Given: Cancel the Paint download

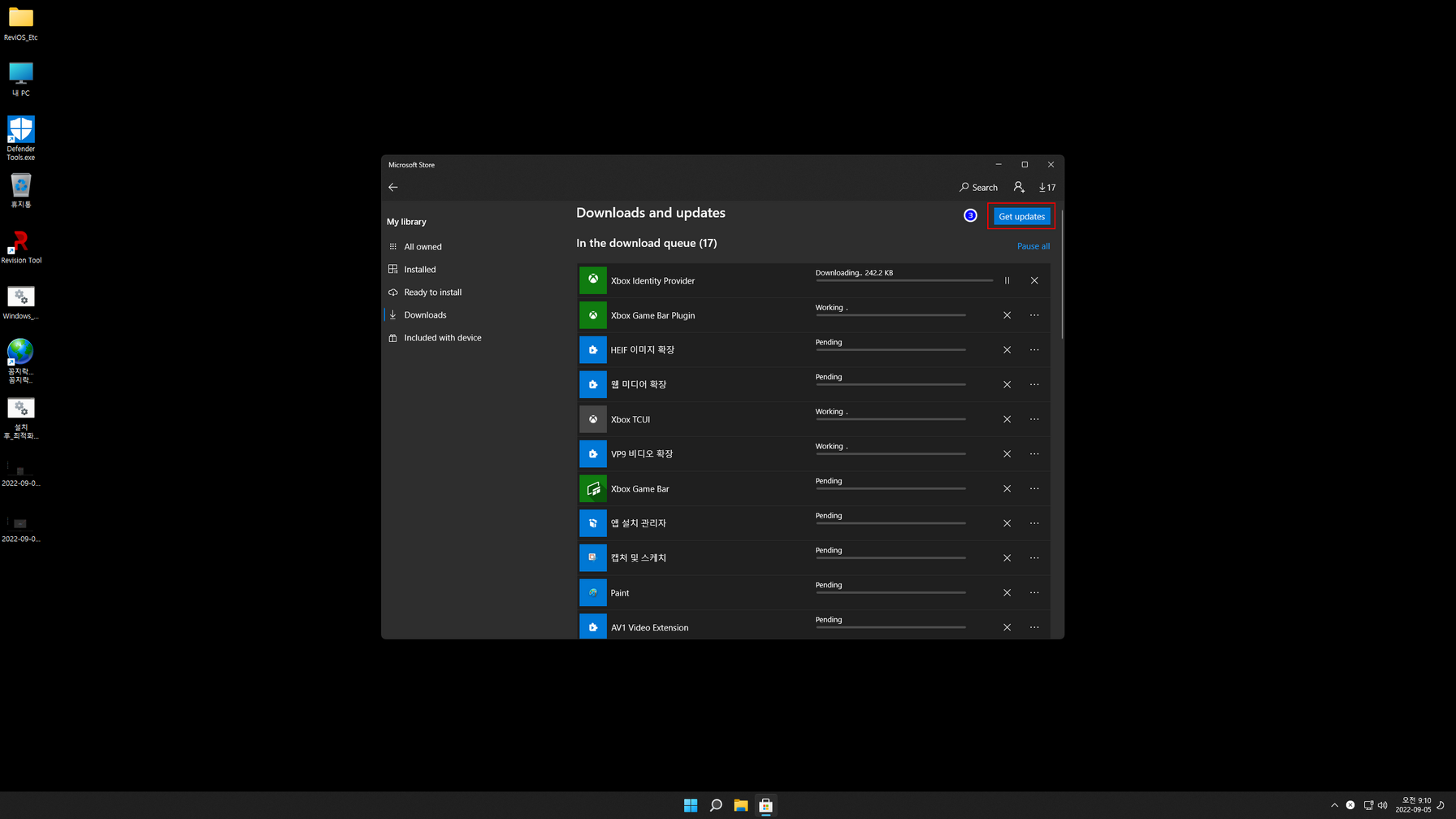Looking at the screenshot, I should tap(1007, 592).
